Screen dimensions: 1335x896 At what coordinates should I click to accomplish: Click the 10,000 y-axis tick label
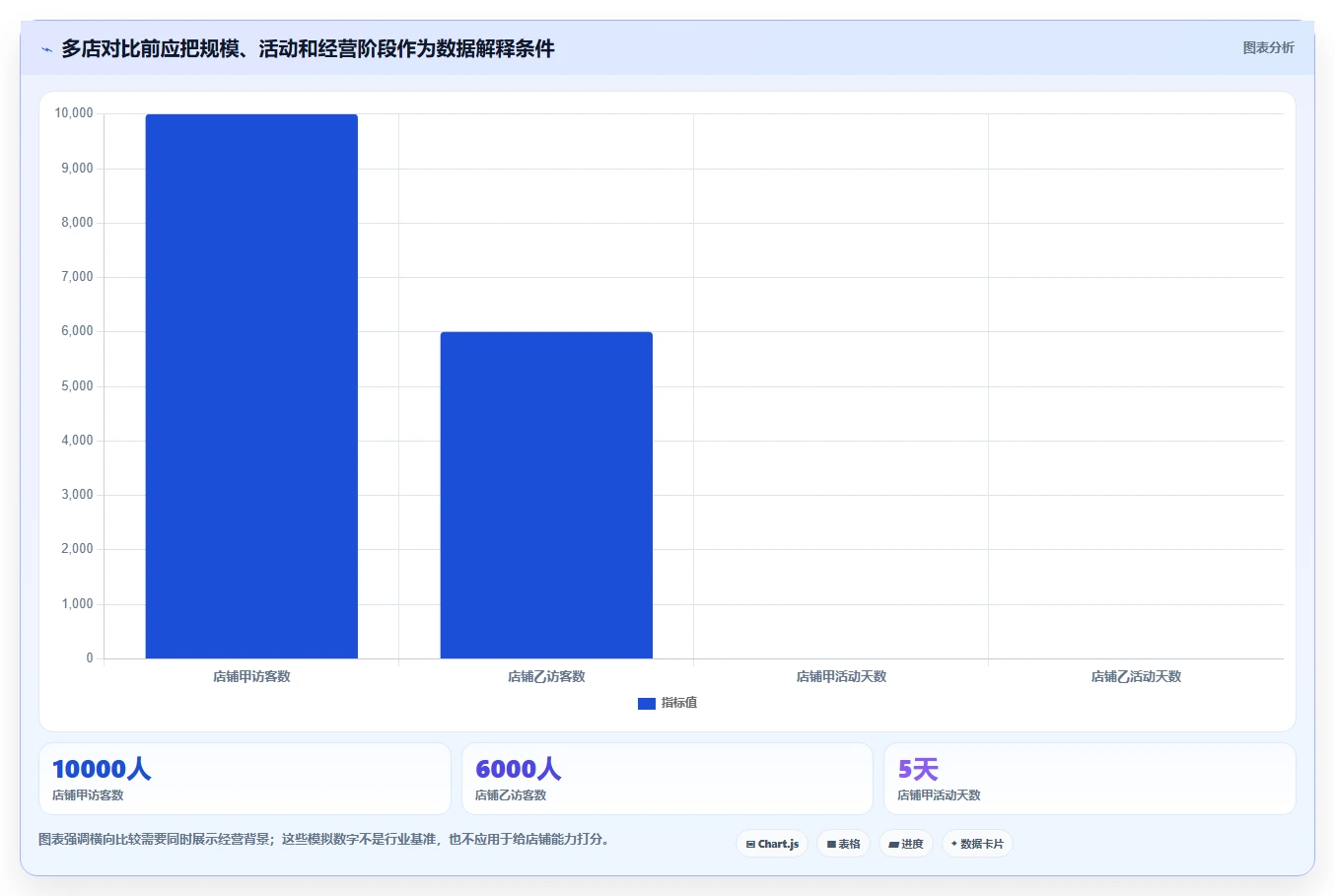point(74,113)
